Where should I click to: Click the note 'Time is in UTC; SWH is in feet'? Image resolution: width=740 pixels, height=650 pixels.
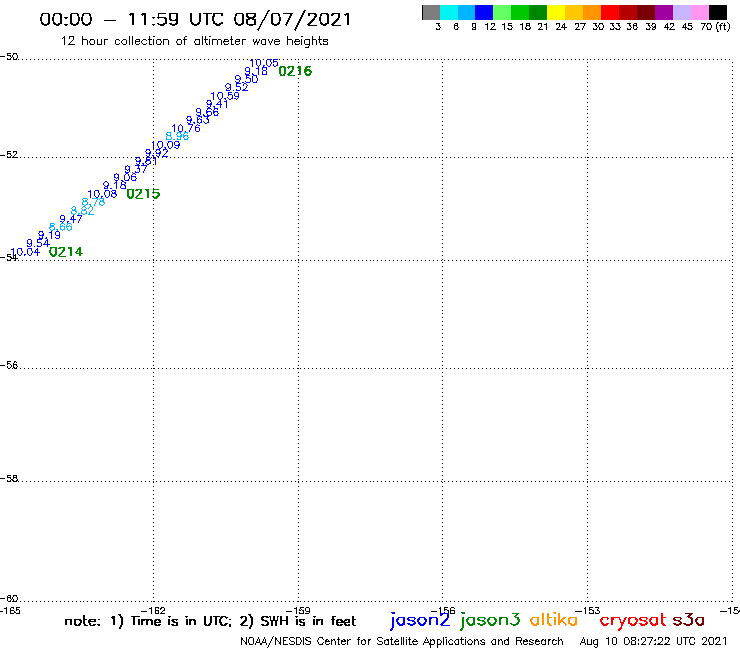pos(210,621)
